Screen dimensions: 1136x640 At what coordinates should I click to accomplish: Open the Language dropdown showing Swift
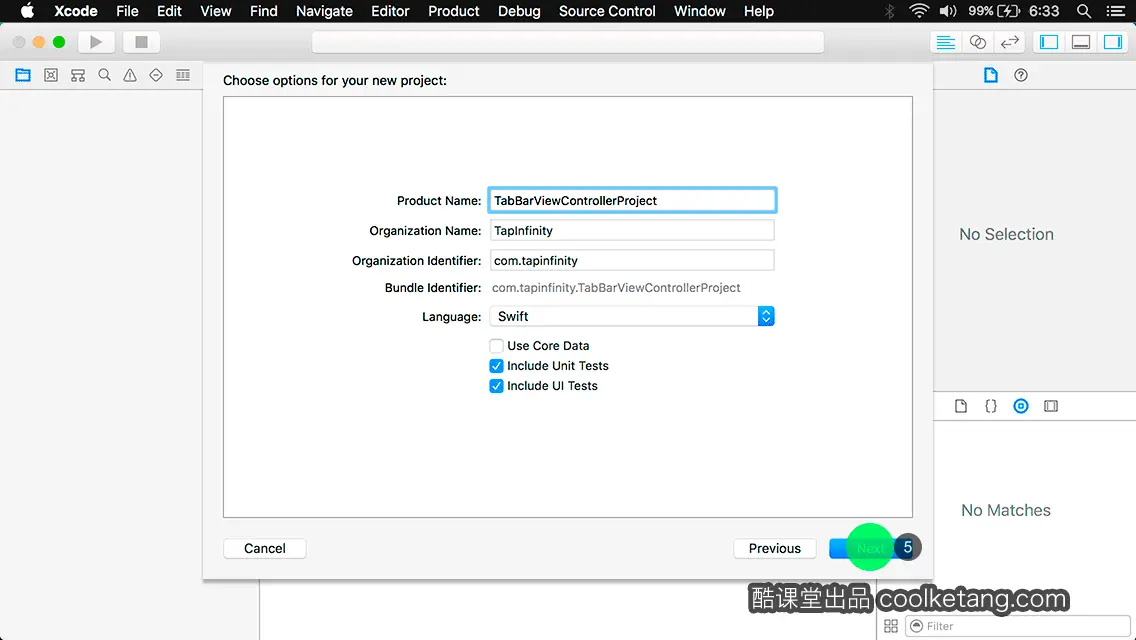[x=632, y=317]
